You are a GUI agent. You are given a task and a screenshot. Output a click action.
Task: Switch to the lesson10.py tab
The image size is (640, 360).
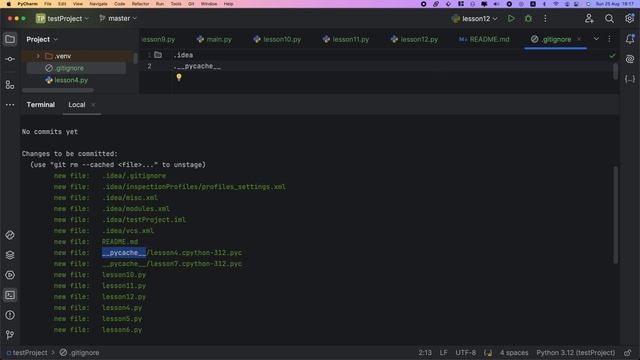[277, 39]
